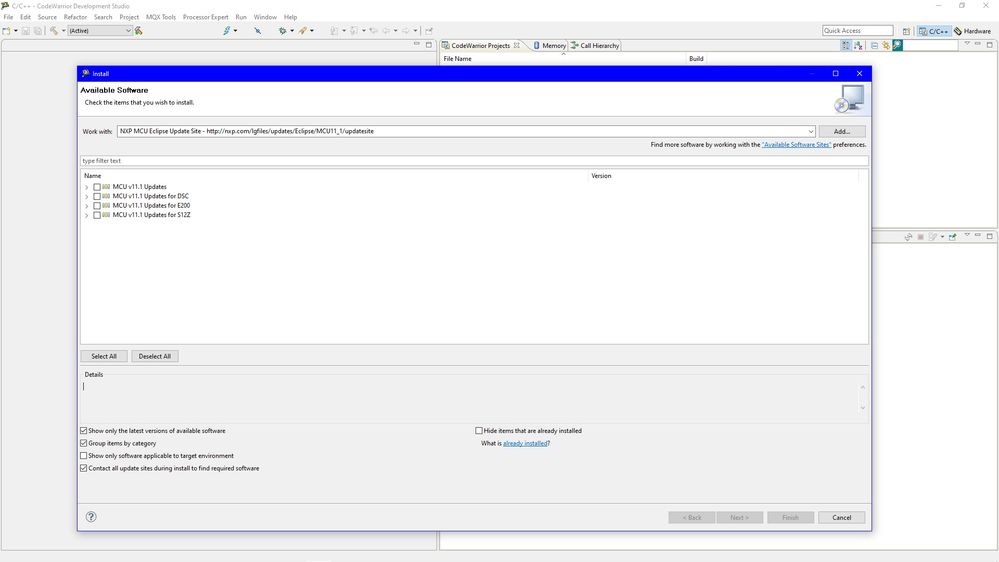
Task: Expand the MCU v11.1 Updates for E200 node
Action: [87, 206]
